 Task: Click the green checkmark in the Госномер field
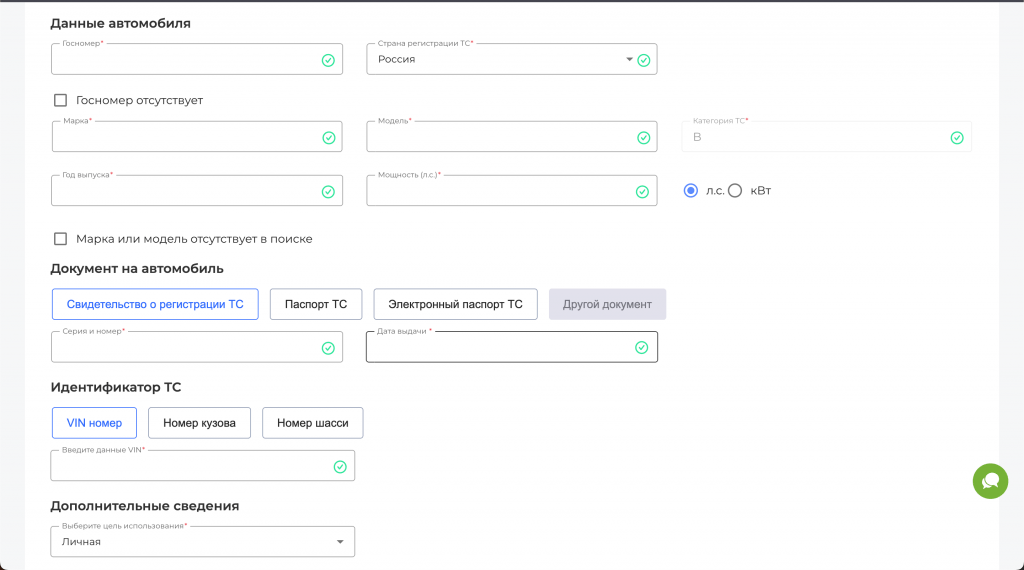coord(328,60)
